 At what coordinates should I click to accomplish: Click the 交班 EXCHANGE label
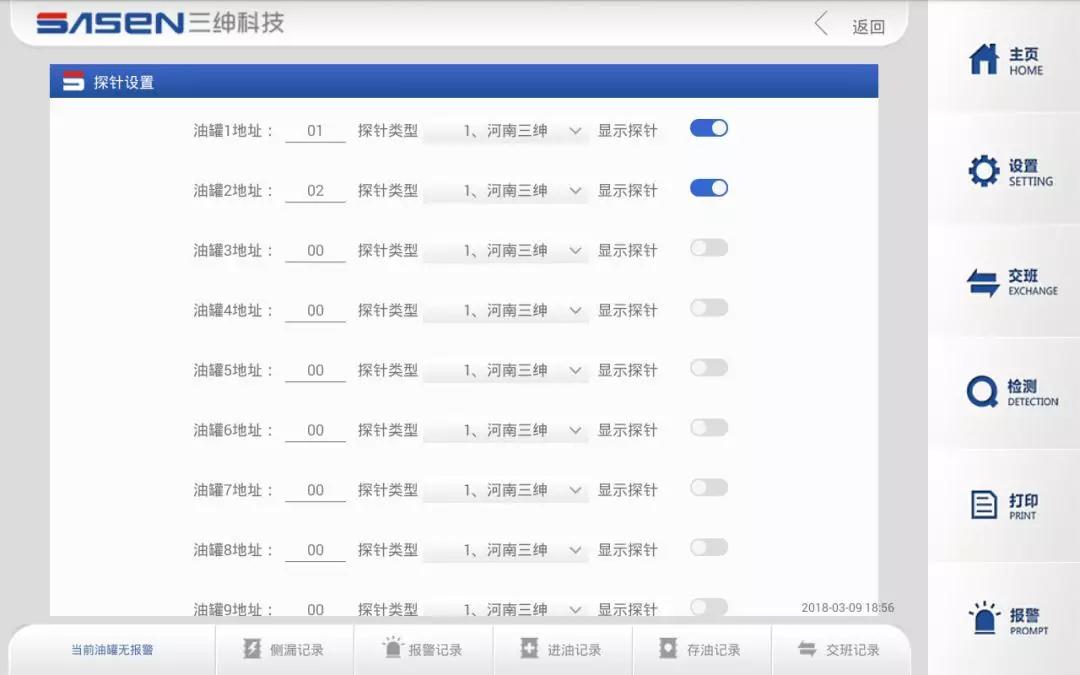pos(1032,282)
